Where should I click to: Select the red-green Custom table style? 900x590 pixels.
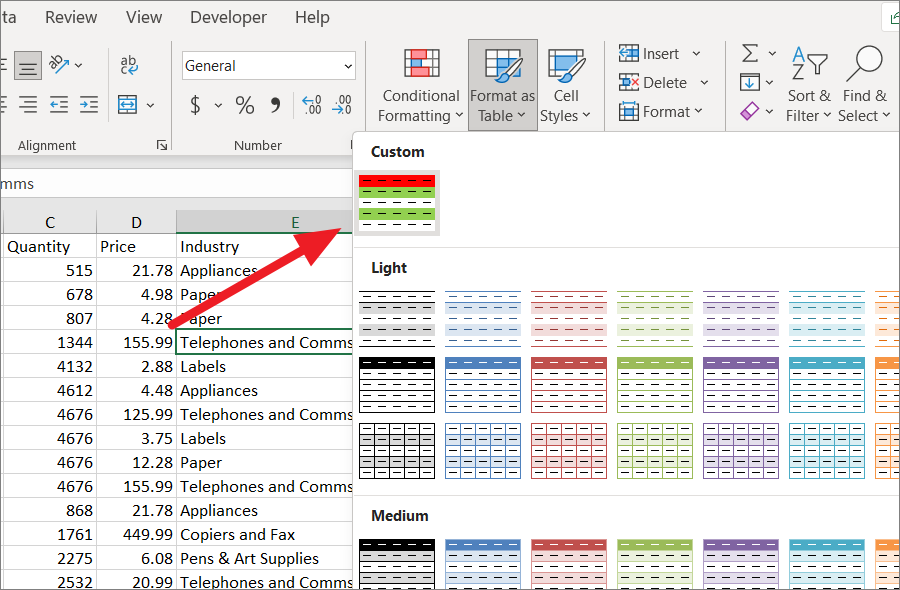[397, 203]
